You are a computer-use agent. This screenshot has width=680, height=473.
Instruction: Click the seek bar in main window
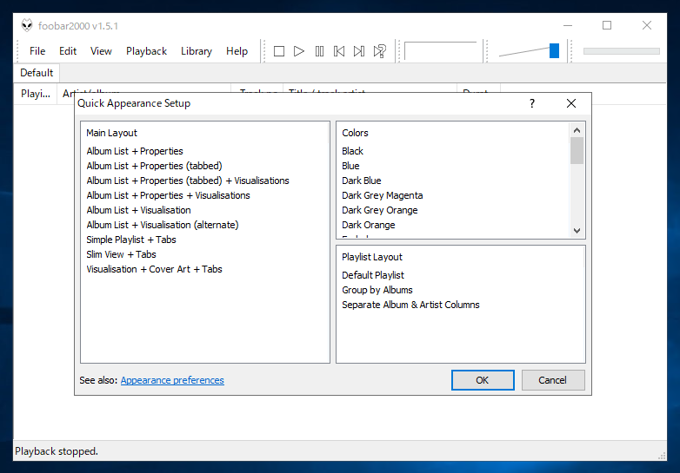point(621,51)
